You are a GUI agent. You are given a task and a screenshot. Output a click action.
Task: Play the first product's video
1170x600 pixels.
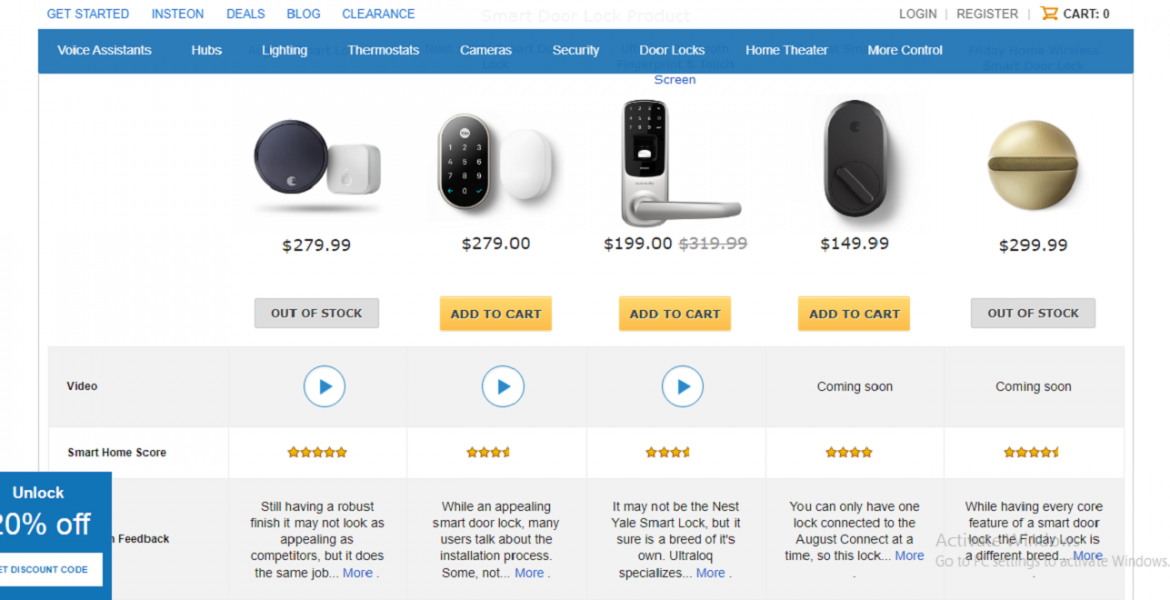pos(324,386)
